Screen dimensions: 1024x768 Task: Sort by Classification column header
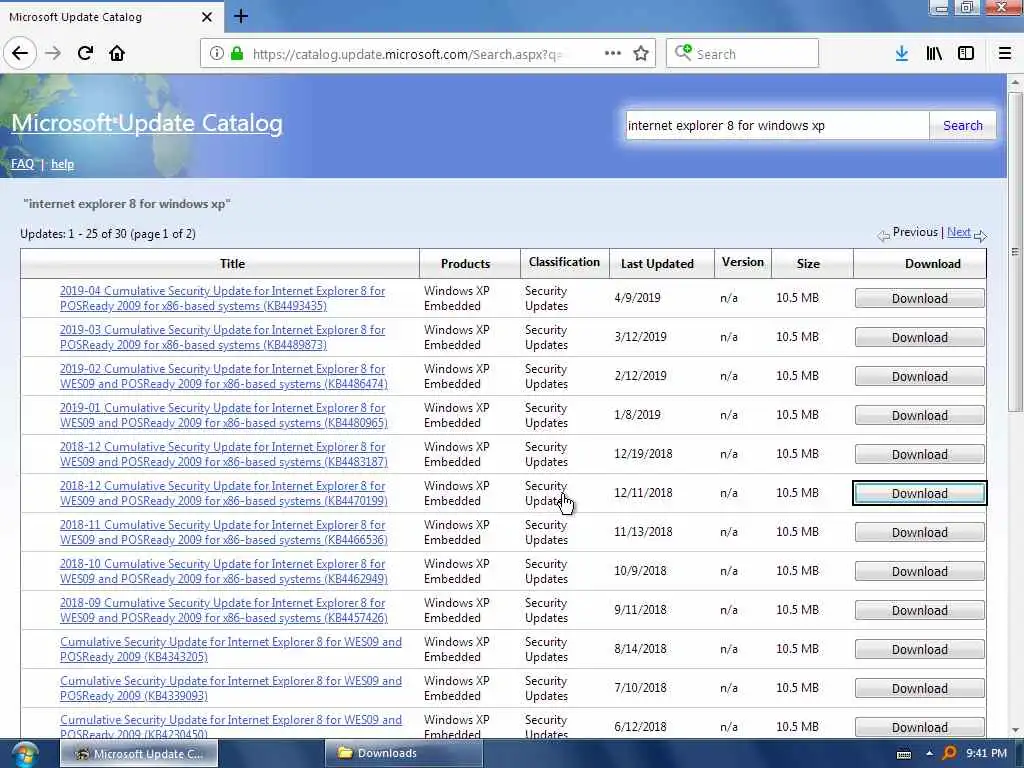click(x=564, y=262)
